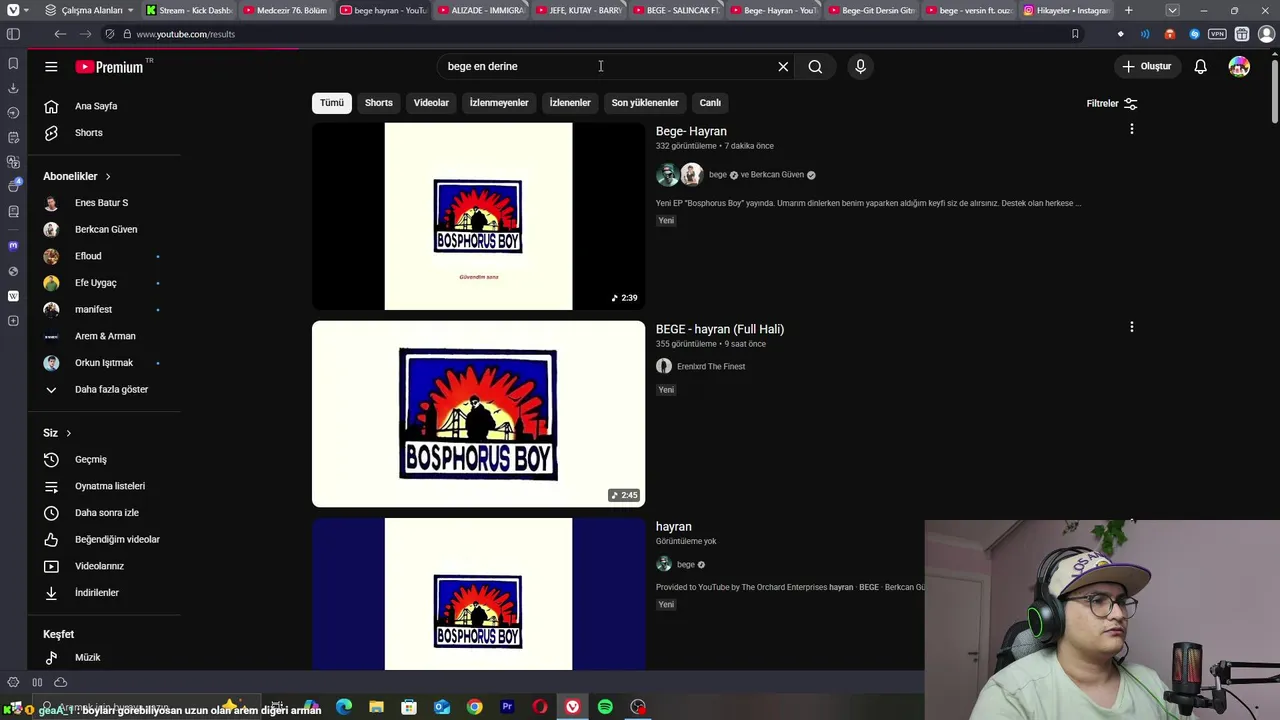Open the manifest subscription
This screenshot has height=720, width=1280.
93,310
